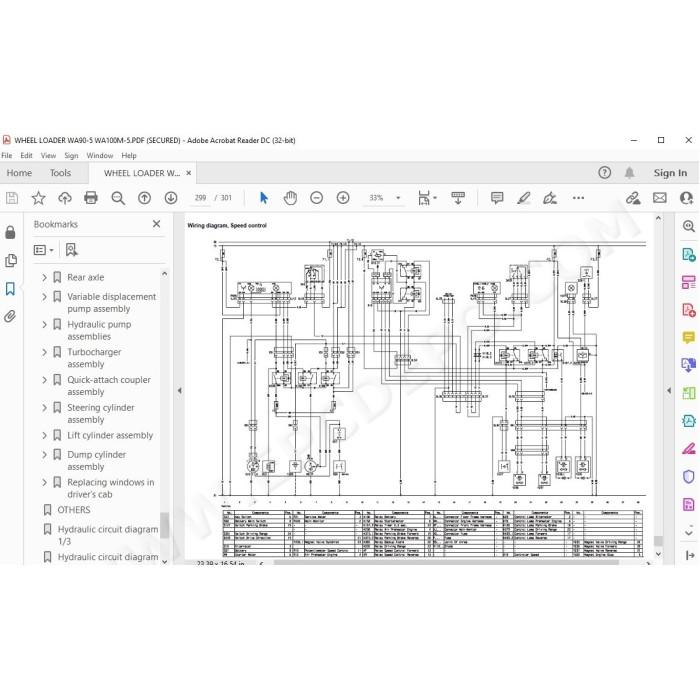Expand Turbocharger assembly bookmark

[44, 352]
